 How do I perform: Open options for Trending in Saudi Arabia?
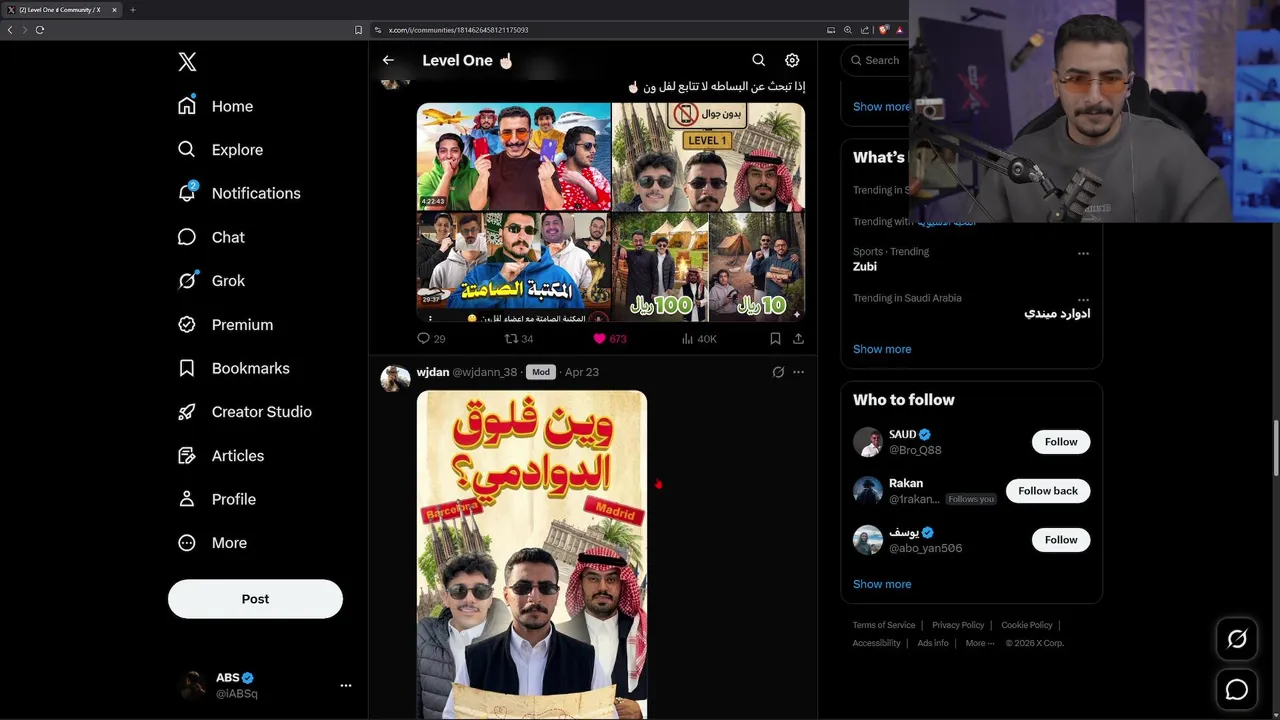(x=1083, y=299)
